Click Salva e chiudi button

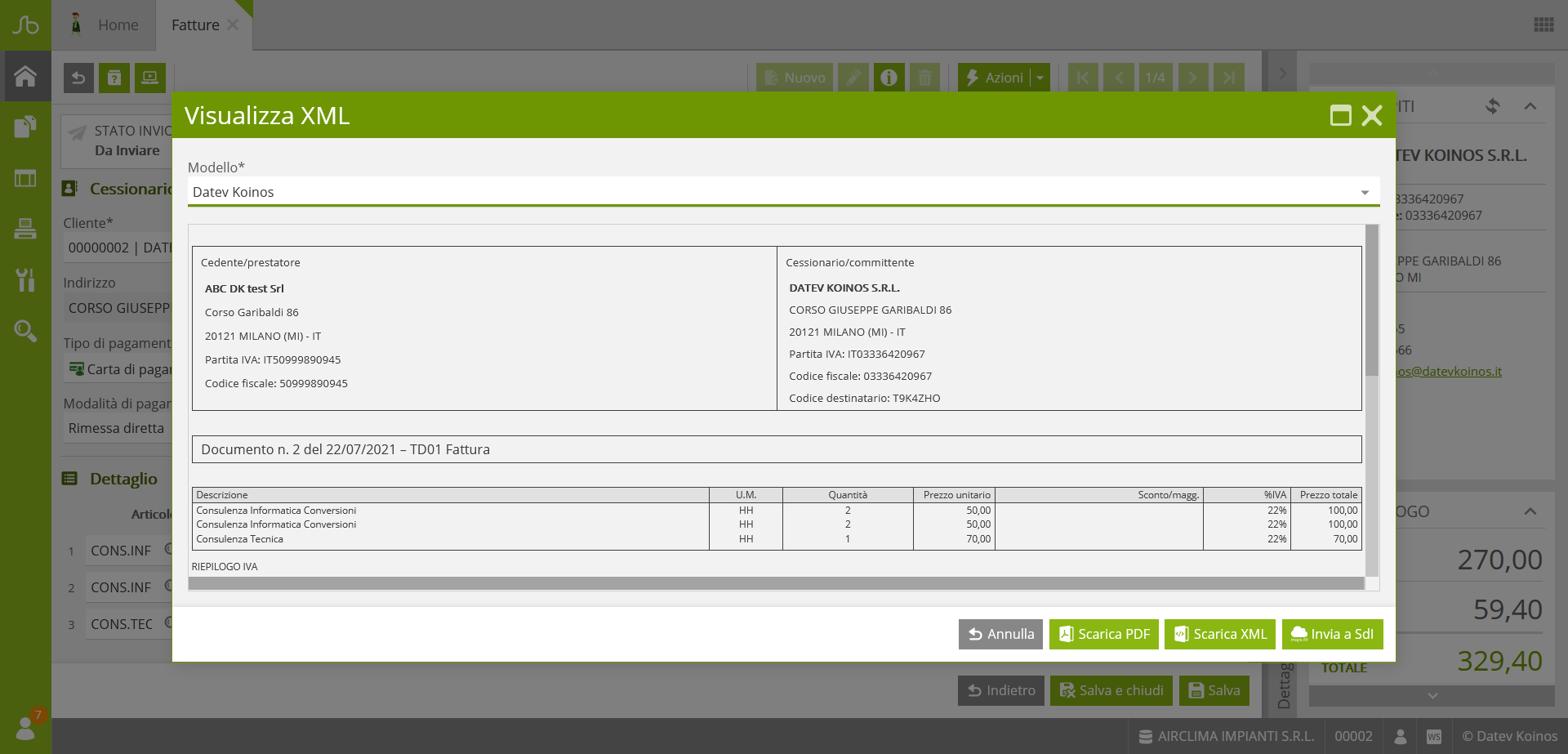coord(1111,690)
